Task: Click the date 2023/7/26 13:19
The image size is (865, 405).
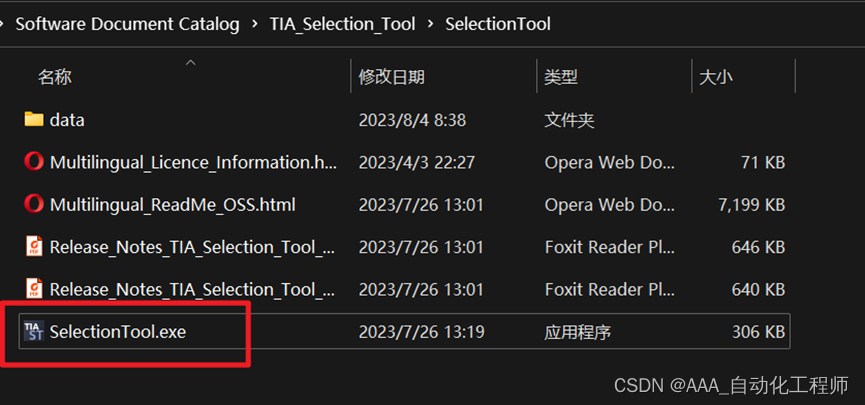Action: tap(421, 332)
